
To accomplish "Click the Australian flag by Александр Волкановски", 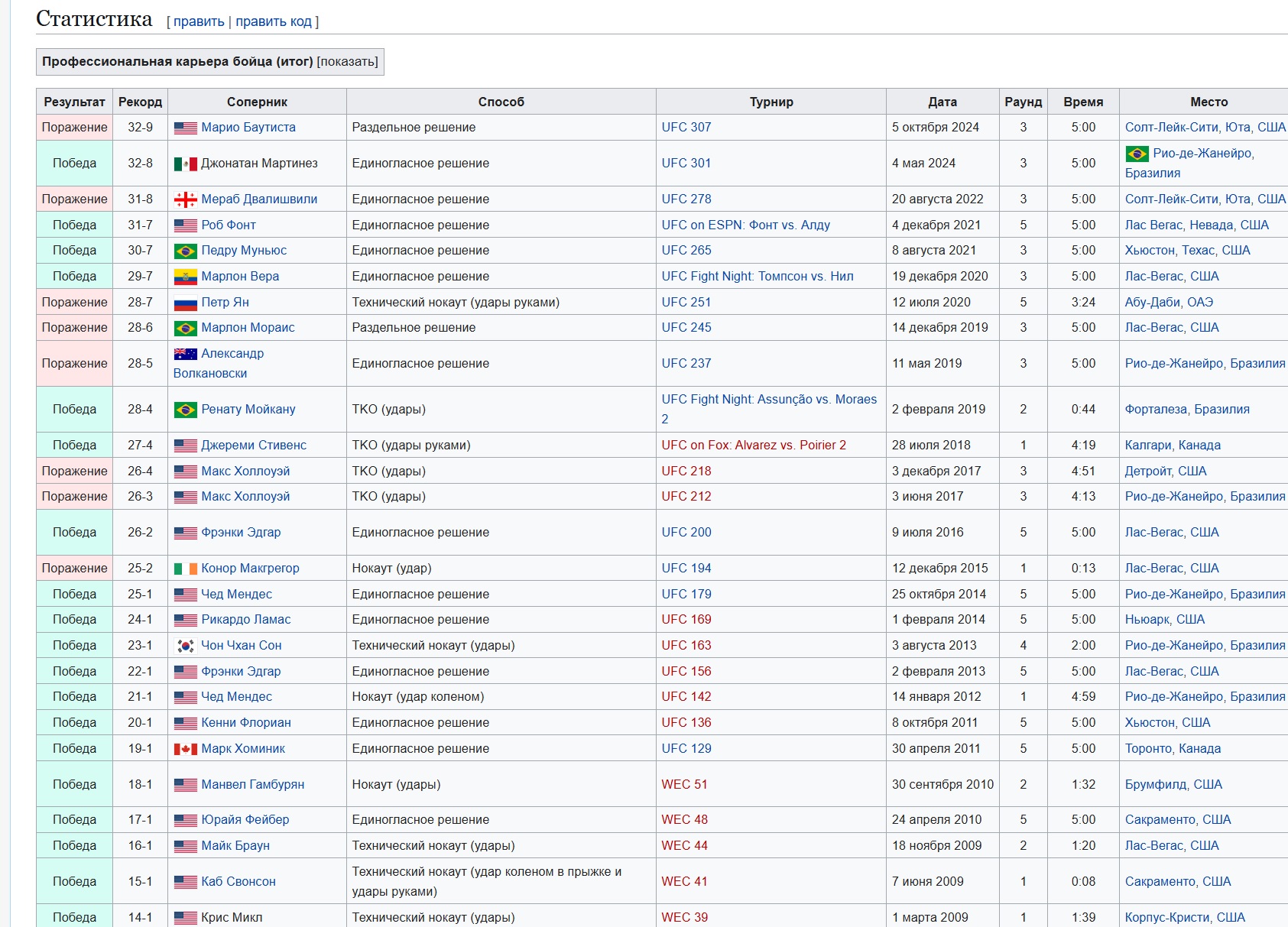I will click(x=186, y=354).
